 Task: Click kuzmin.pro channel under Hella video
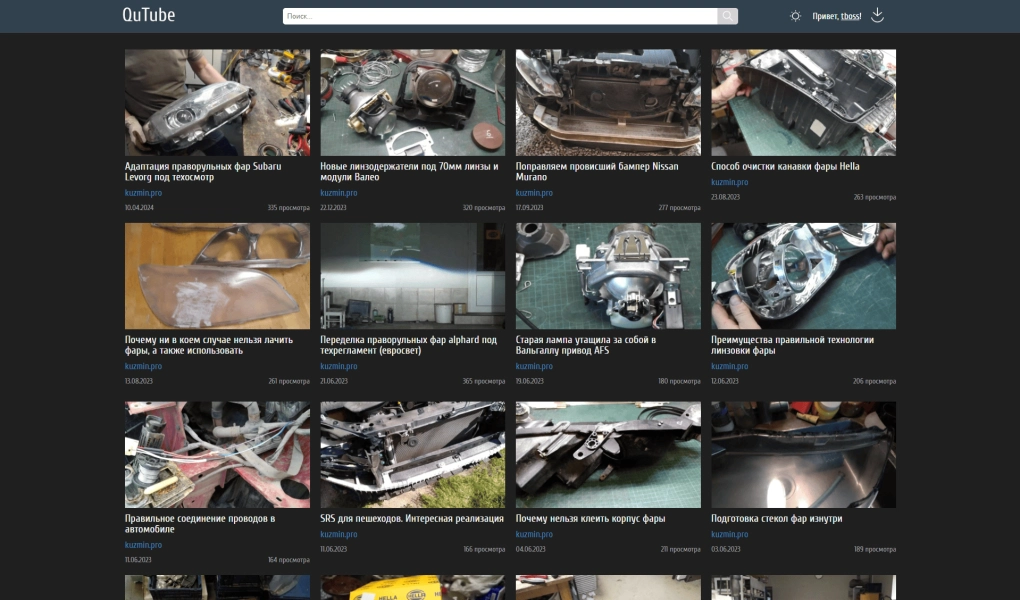click(729, 182)
